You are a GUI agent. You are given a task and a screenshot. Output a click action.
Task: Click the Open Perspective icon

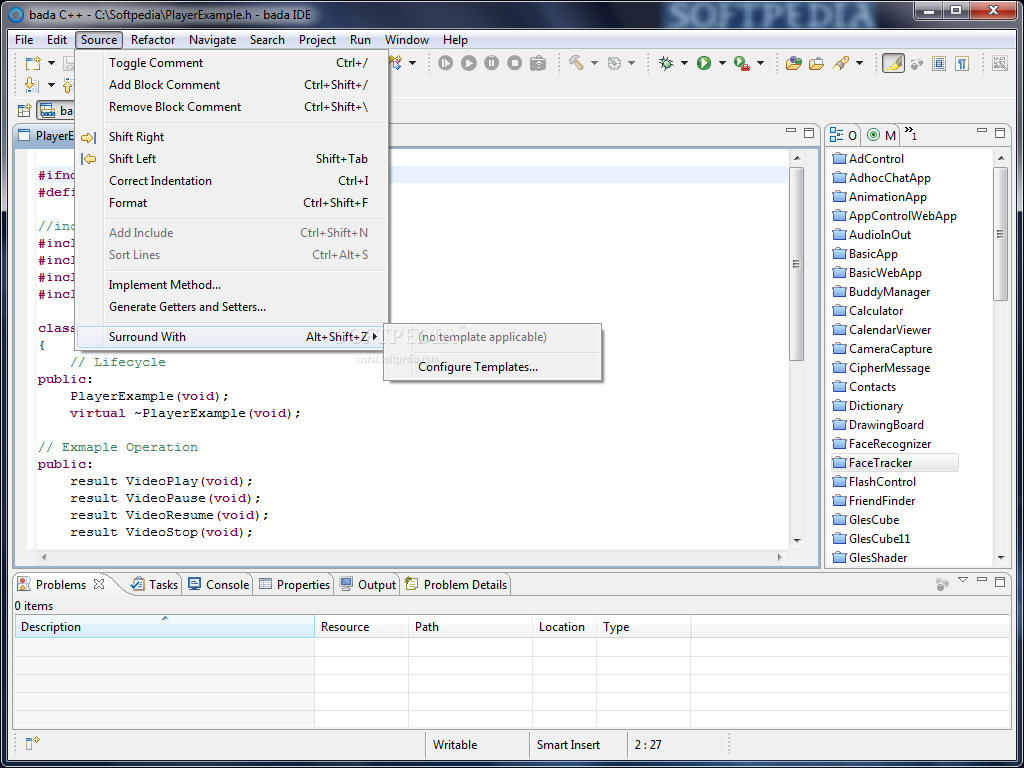24,111
